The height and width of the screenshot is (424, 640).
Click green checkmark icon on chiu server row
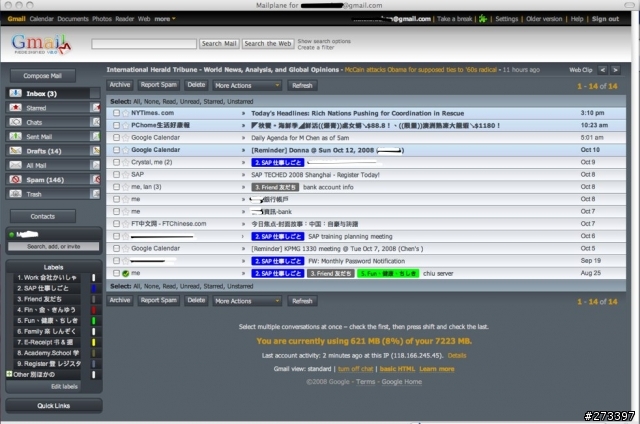tap(126, 273)
